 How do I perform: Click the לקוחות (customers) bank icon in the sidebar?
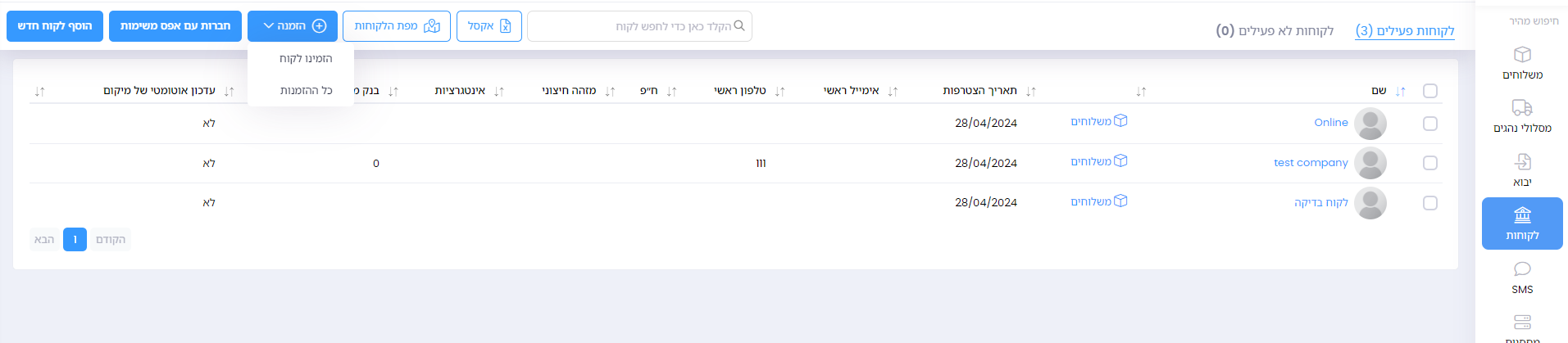pos(1522,215)
